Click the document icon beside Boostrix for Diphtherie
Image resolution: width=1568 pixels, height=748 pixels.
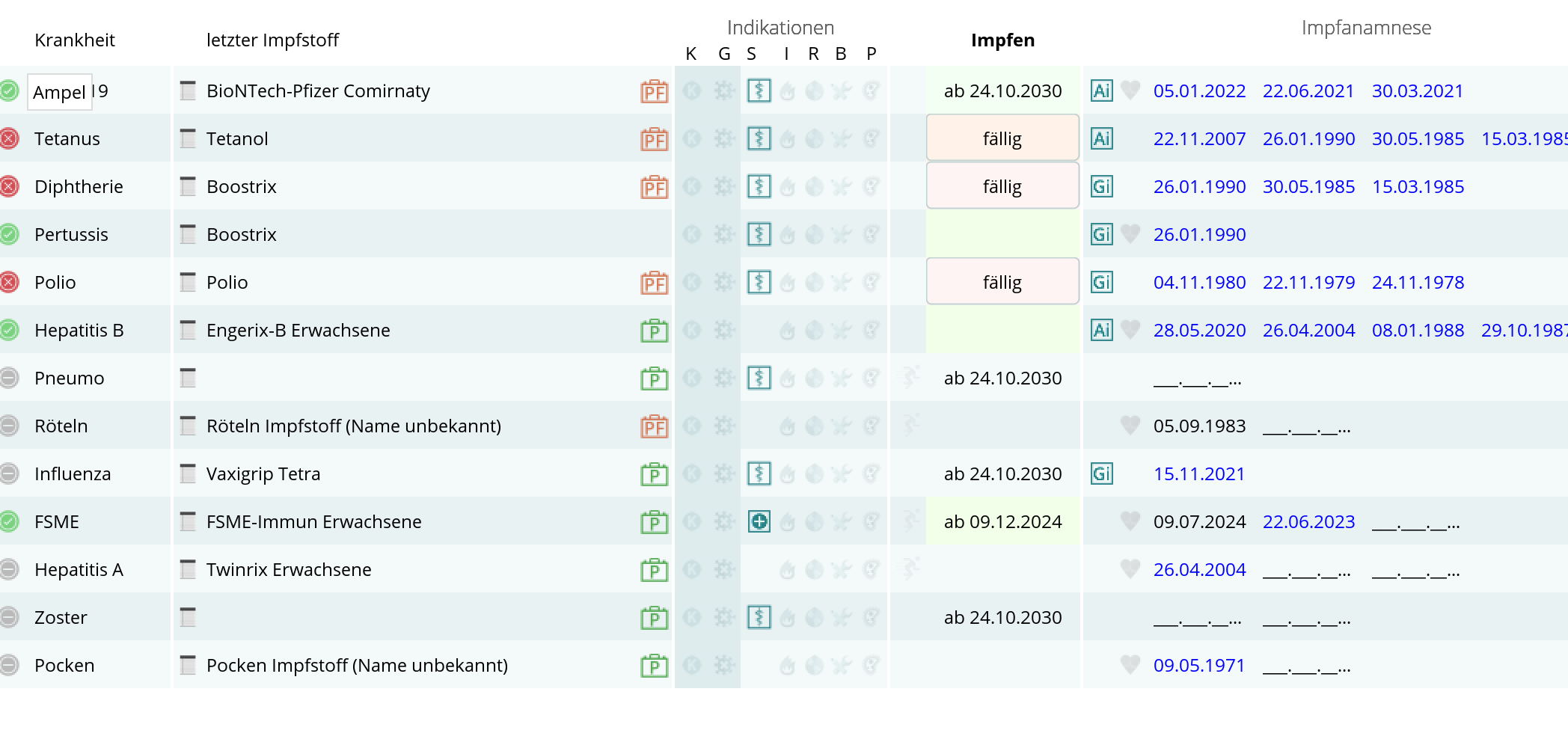pyautogui.click(x=188, y=186)
